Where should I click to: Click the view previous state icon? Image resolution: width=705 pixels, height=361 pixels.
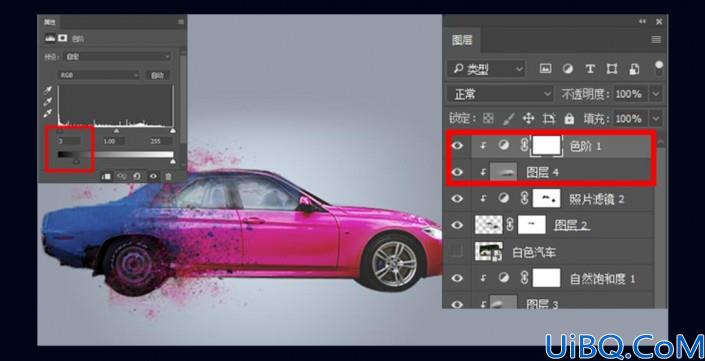pyautogui.click(x=122, y=176)
